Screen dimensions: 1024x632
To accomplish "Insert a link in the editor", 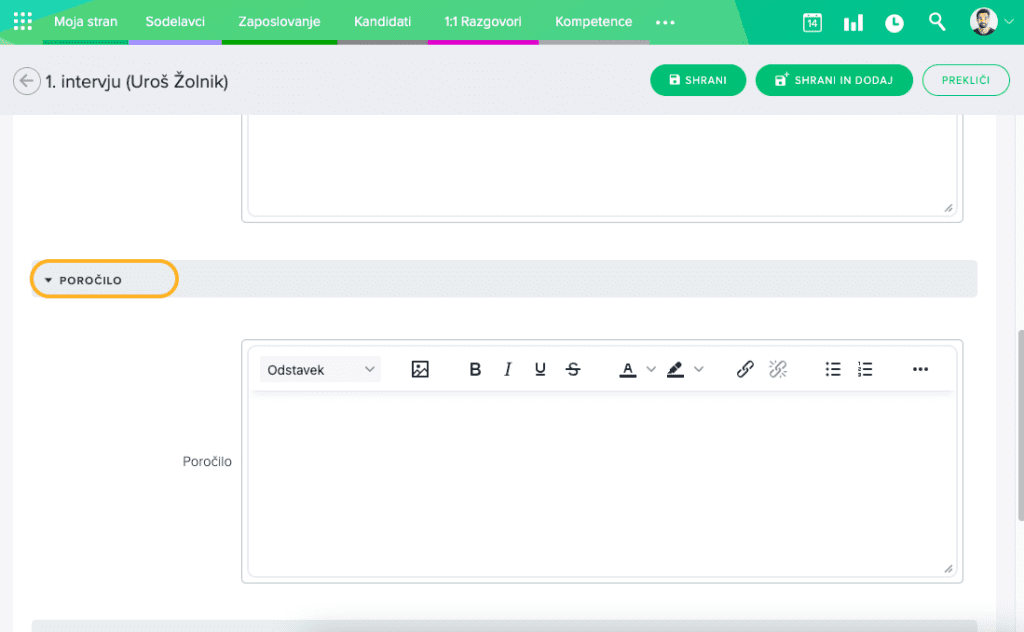I will click(x=745, y=369).
